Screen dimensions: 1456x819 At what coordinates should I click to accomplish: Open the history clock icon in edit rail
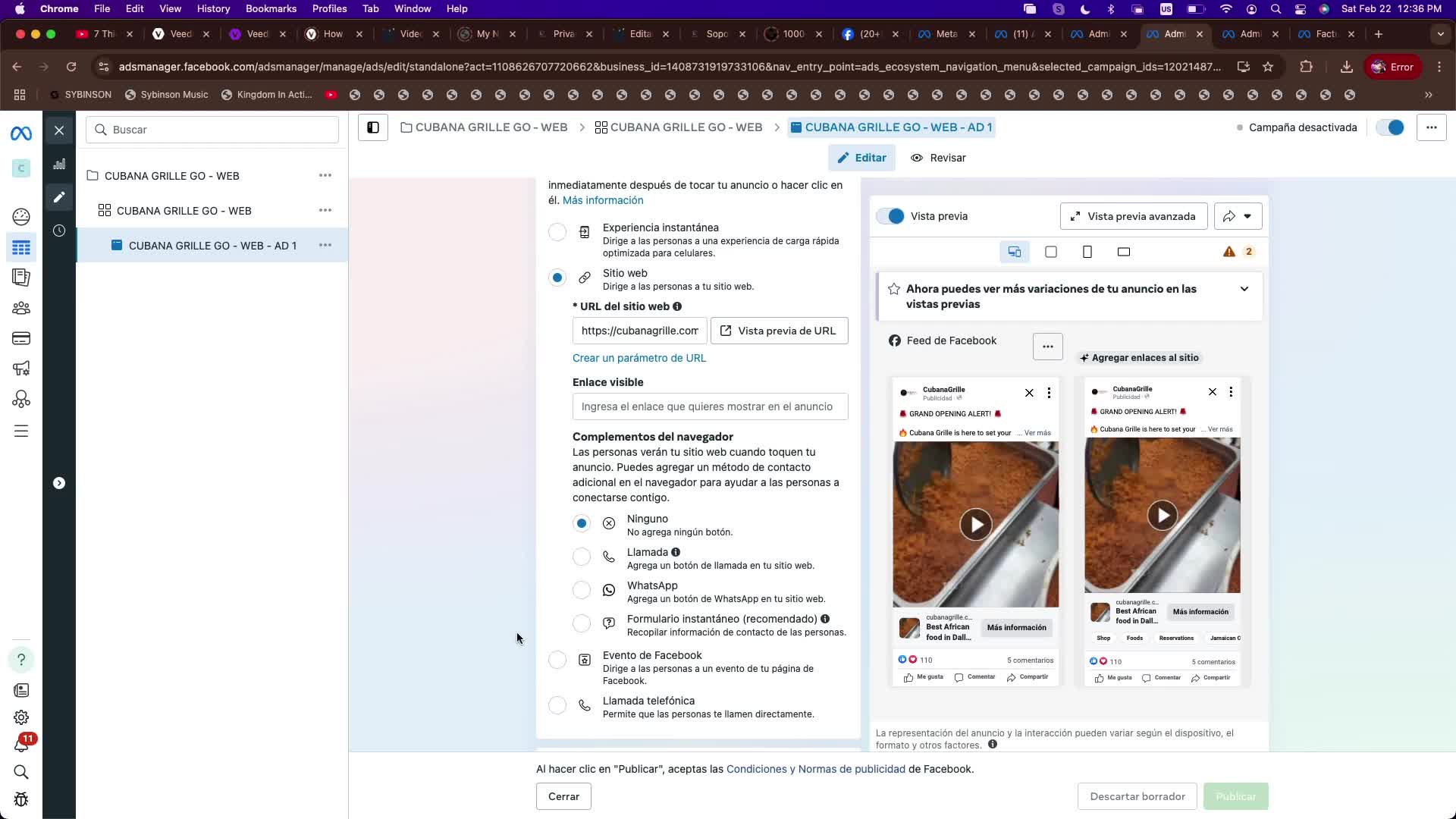pos(59,231)
